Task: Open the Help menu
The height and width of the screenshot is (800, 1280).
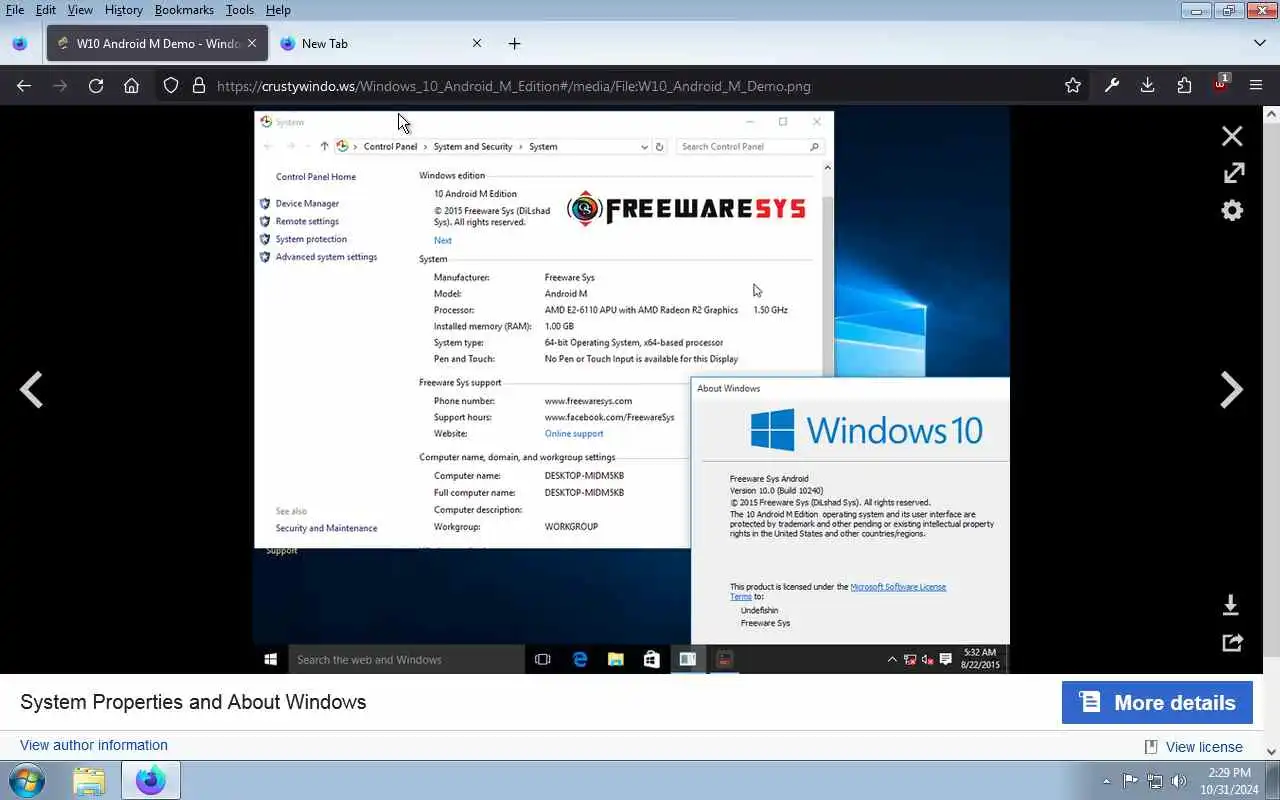Action: [278, 10]
